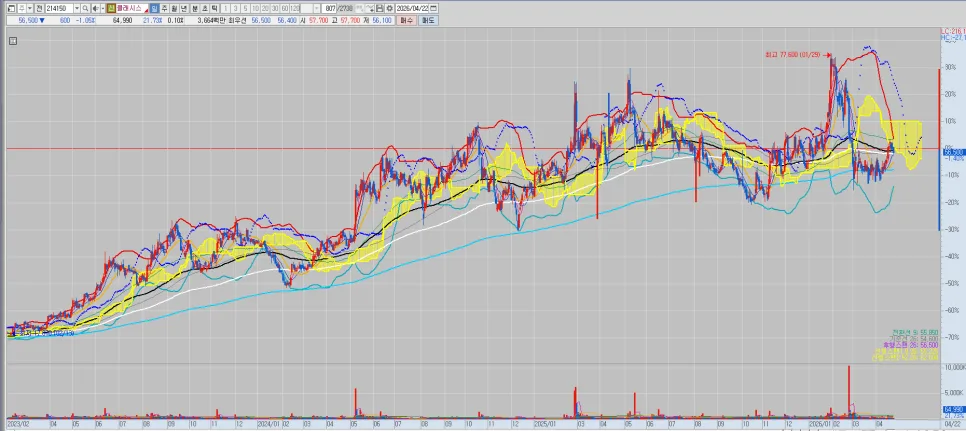The width and height of the screenshot is (966, 431).
Task: Click the 클래시스 stock name field
Action: click(132, 9)
